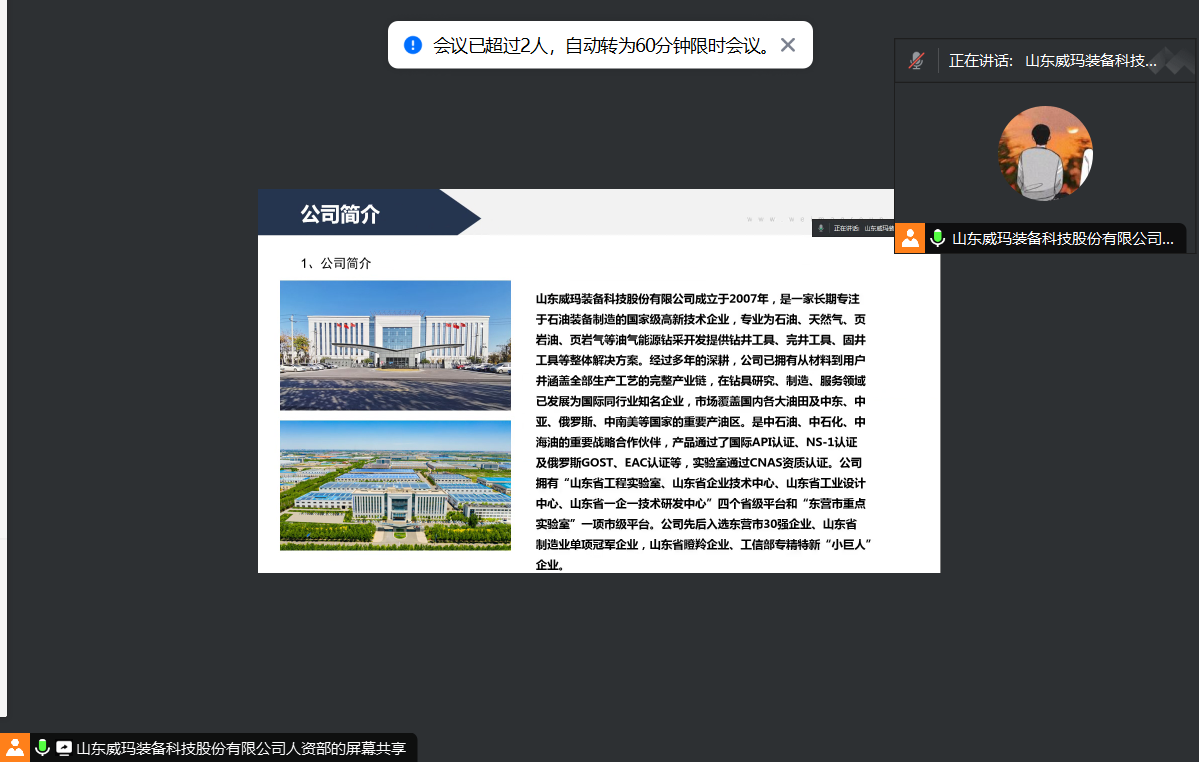The image size is (1199, 762).
Task: Dismiss the 60-minute meeting limit notification
Action: pyautogui.click(x=788, y=45)
